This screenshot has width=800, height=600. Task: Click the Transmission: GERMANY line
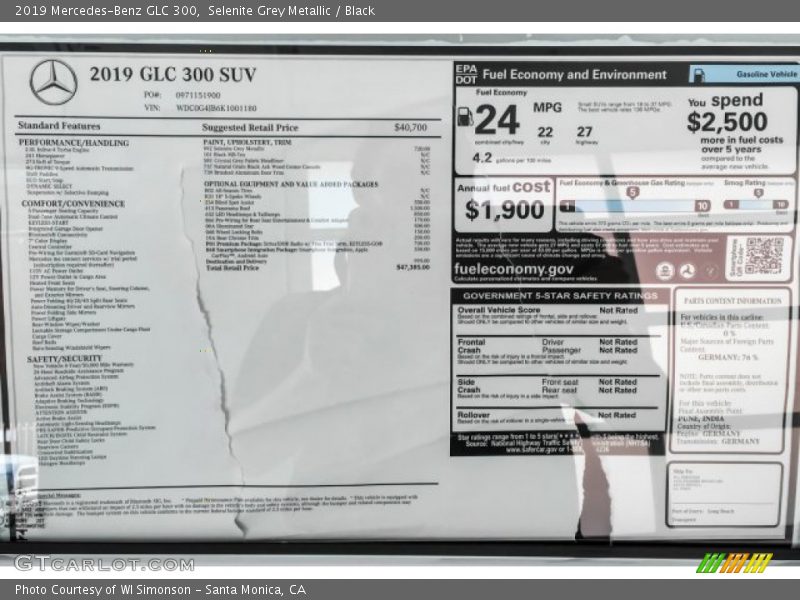pos(718,441)
